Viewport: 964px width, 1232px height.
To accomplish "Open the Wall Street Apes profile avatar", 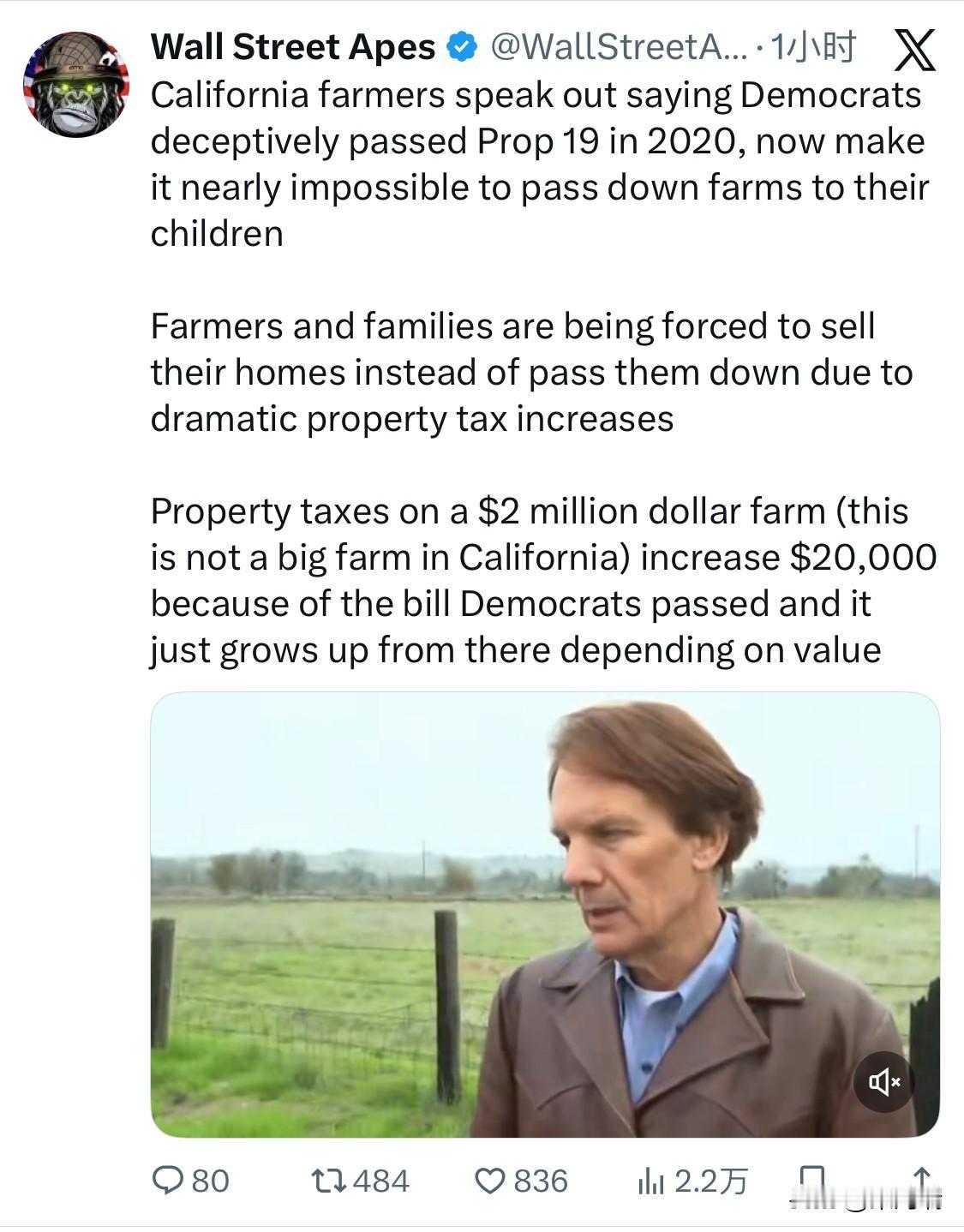I will [76, 84].
